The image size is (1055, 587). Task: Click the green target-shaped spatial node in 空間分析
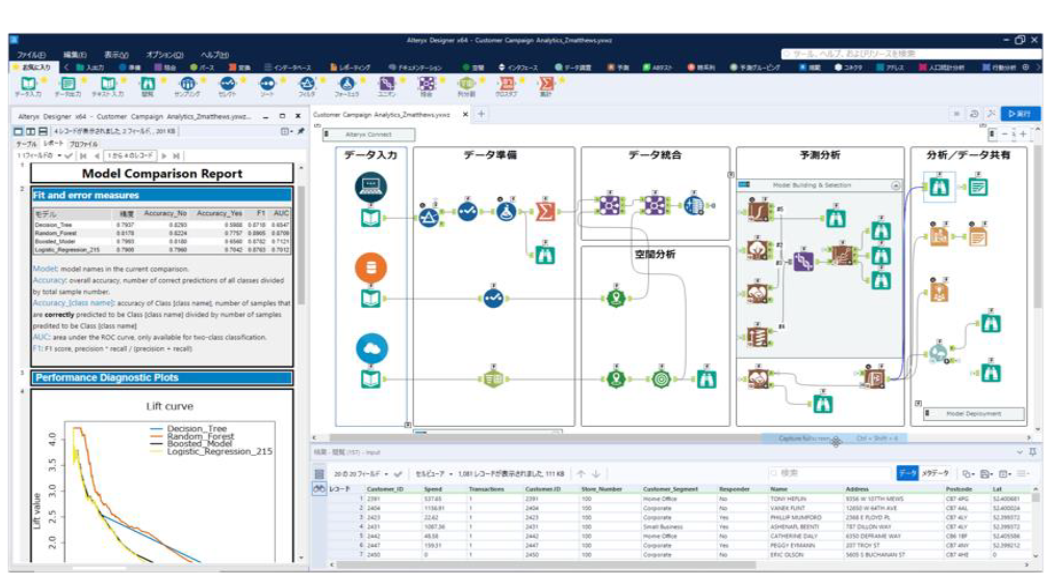(x=661, y=379)
